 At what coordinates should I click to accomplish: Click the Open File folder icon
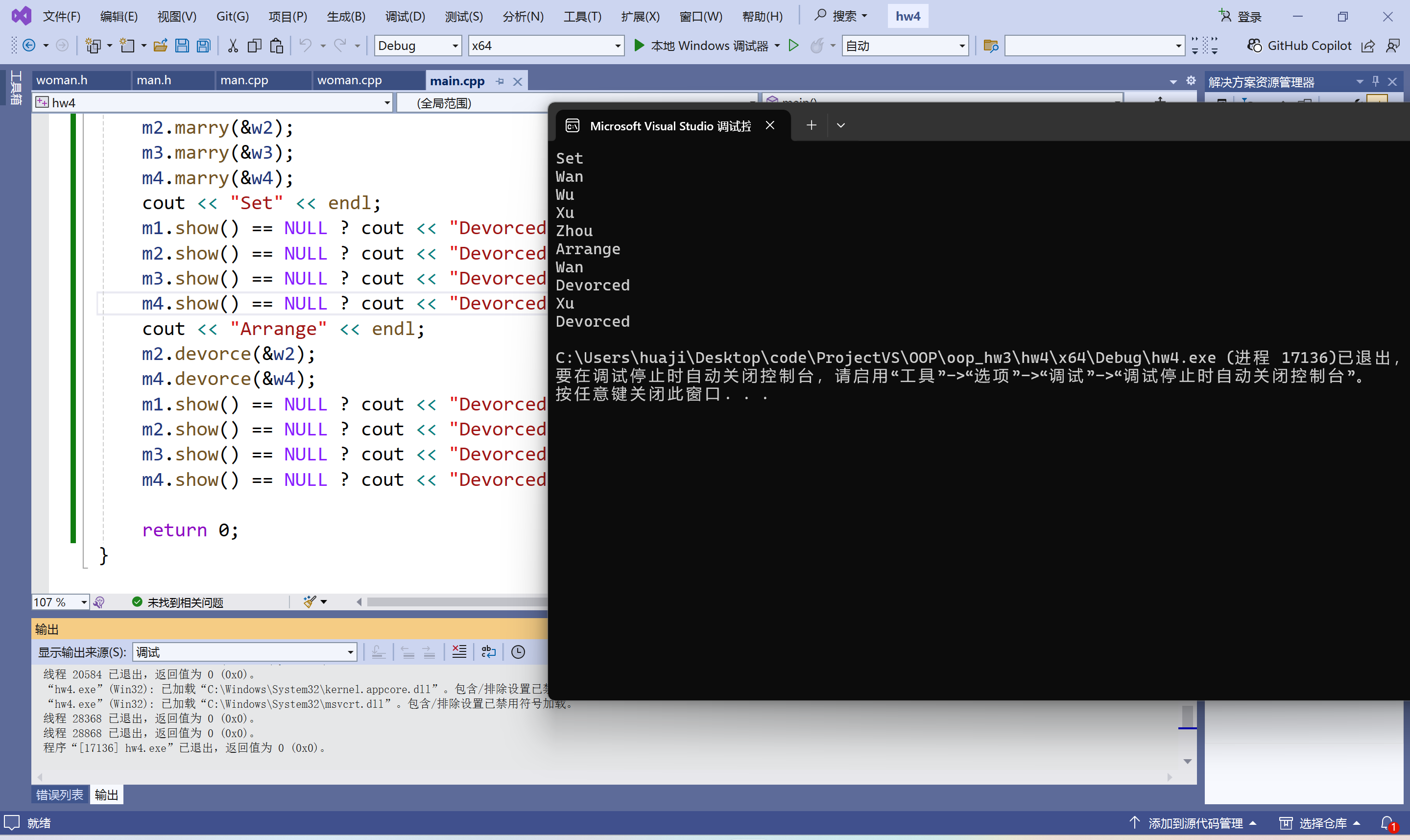[x=160, y=46]
